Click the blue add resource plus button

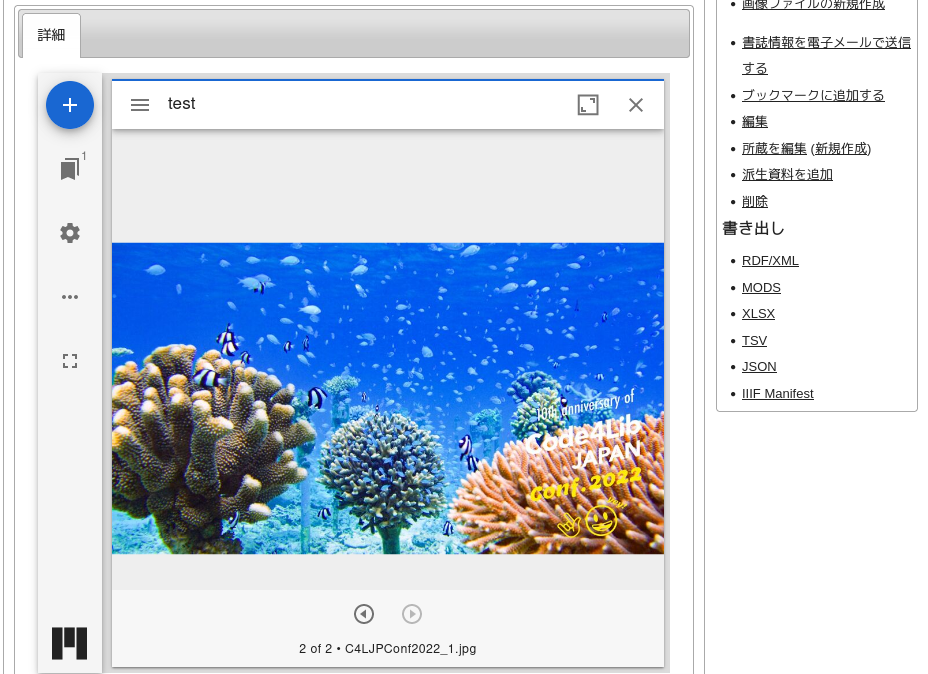(x=70, y=105)
